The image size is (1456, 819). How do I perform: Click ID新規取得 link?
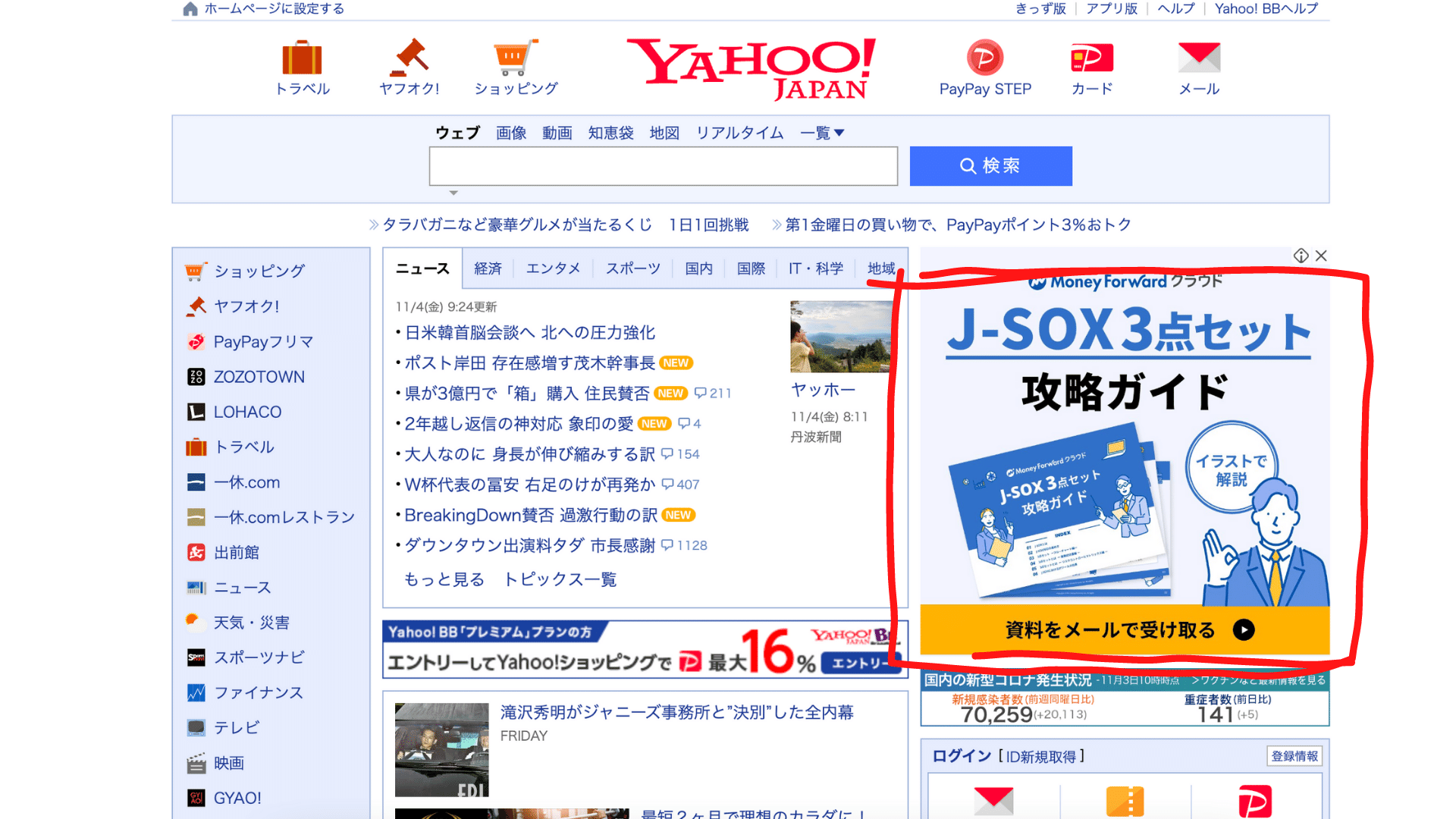[x=1041, y=756]
